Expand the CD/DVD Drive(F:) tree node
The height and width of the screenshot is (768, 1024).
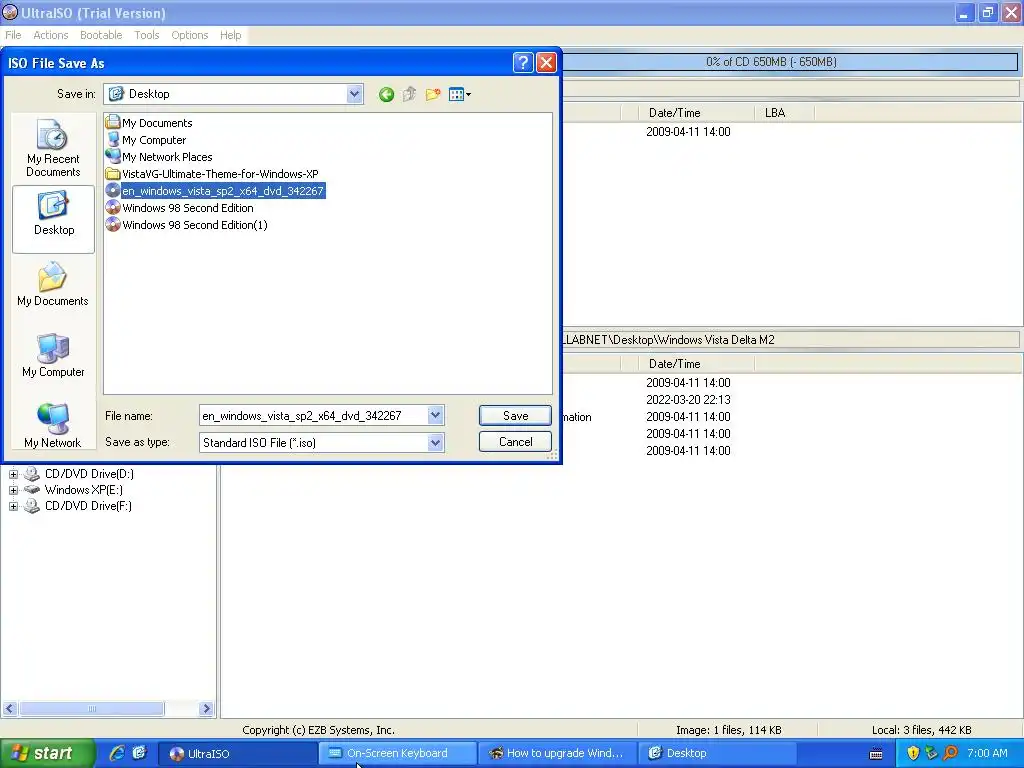tap(13, 506)
